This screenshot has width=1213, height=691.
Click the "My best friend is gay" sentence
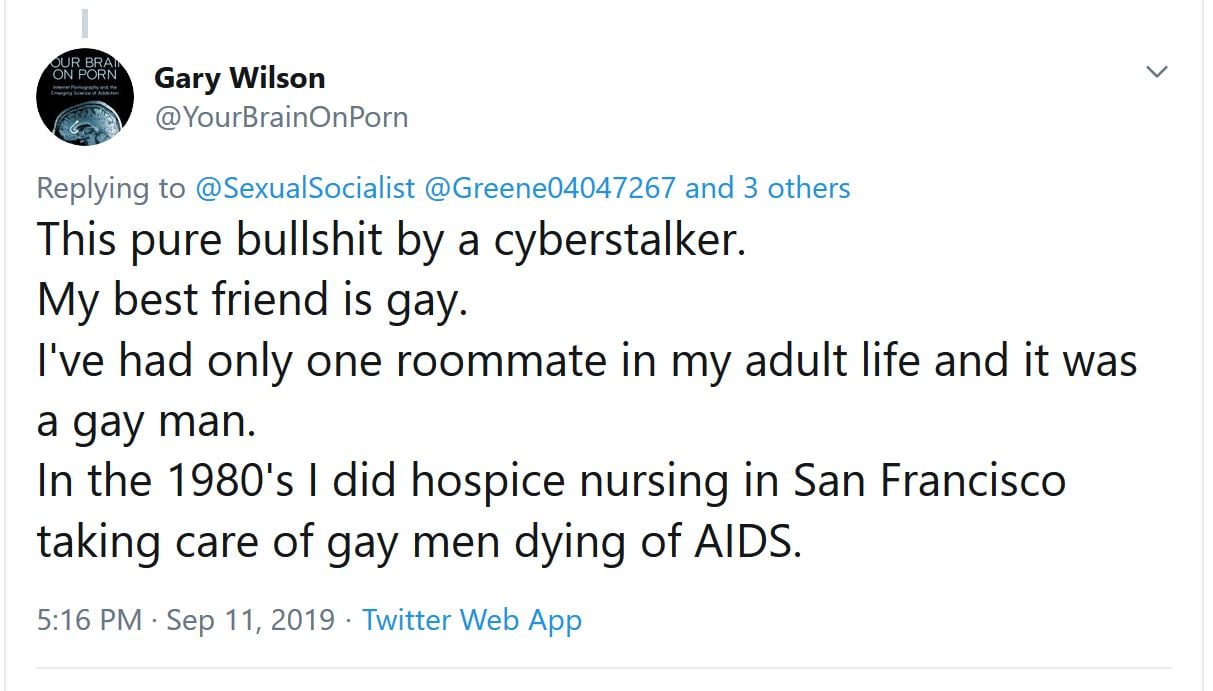(x=252, y=300)
